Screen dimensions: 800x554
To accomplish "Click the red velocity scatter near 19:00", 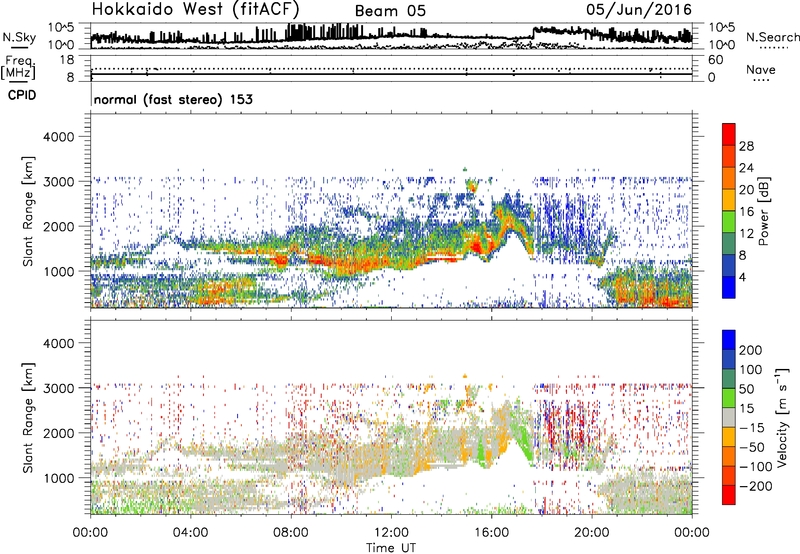I will pyautogui.click(x=566, y=423).
